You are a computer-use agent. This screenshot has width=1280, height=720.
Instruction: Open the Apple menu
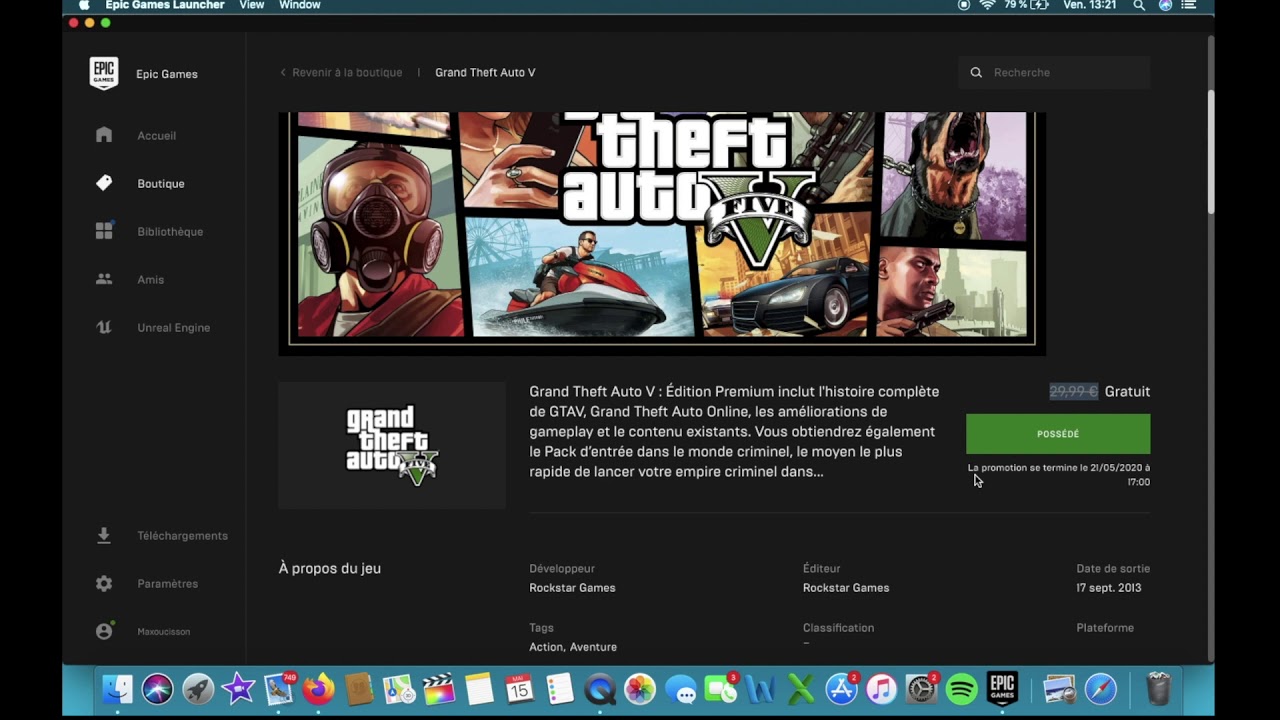point(84,5)
